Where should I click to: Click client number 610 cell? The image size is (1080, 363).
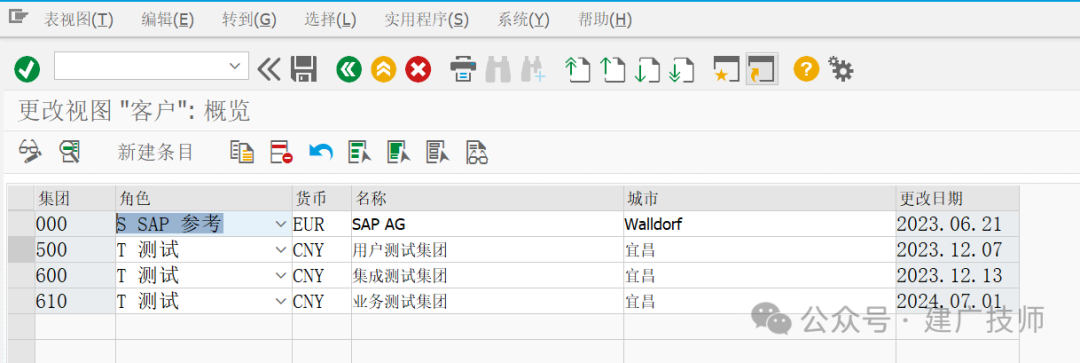(74, 301)
